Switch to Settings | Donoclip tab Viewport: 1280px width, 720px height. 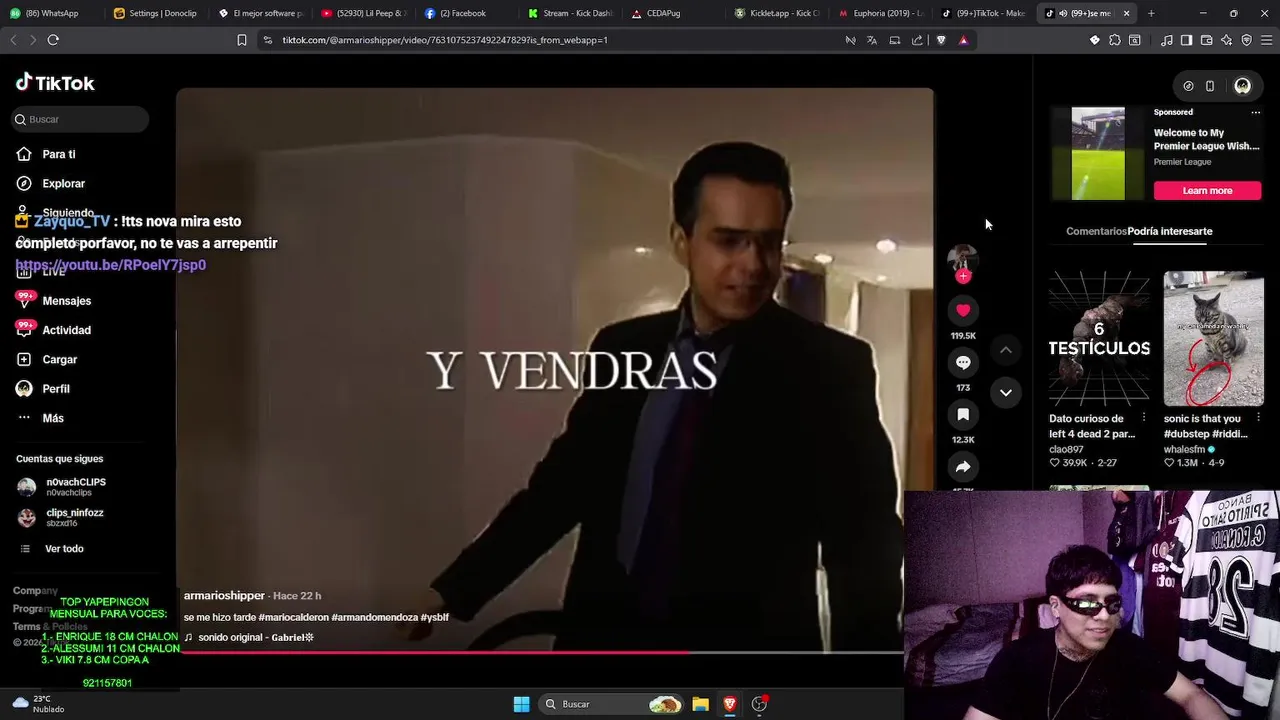[157, 13]
